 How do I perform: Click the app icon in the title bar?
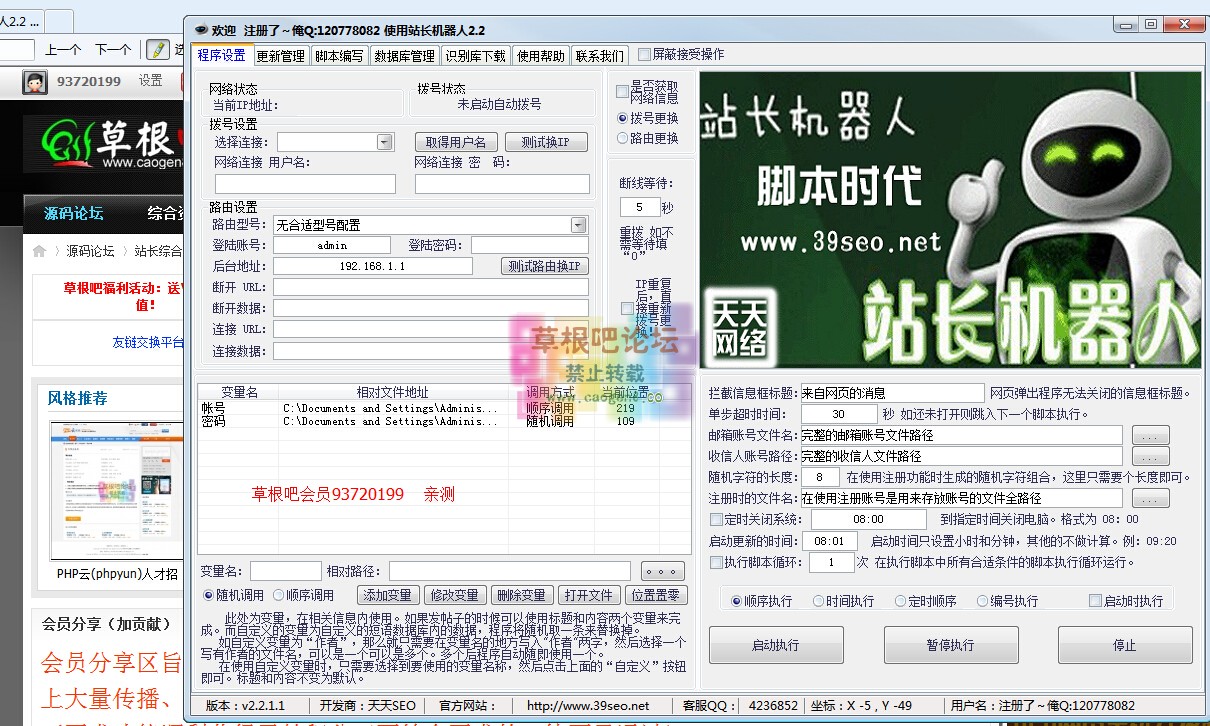tap(200, 30)
